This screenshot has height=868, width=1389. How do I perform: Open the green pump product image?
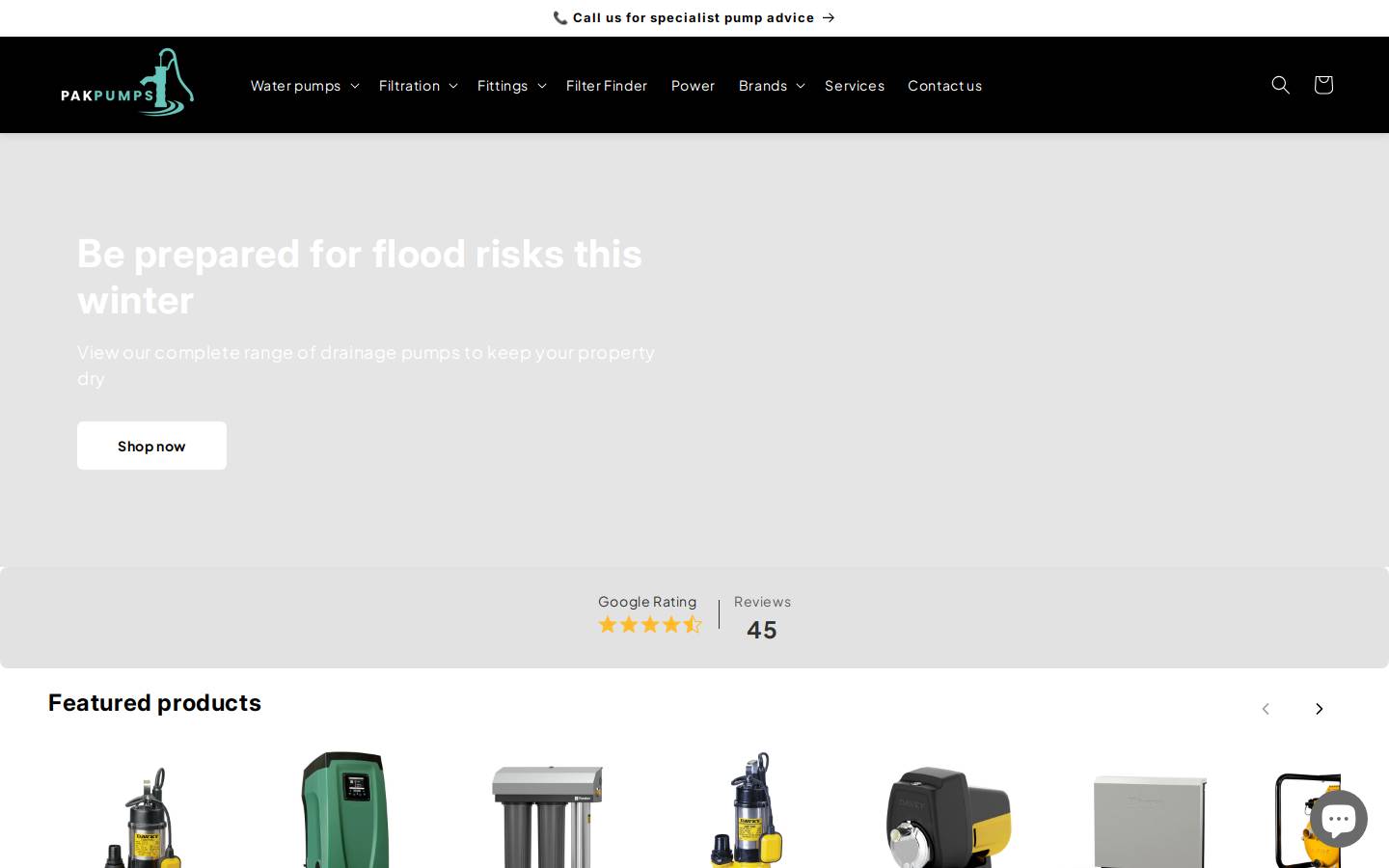point(345,810)
